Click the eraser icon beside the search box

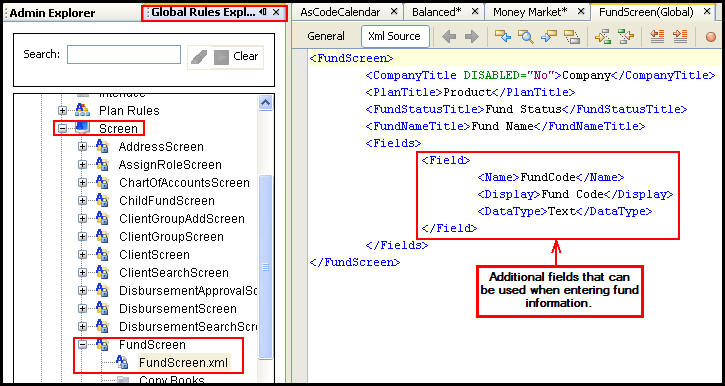pyautogui.click(x=199, y=57)
